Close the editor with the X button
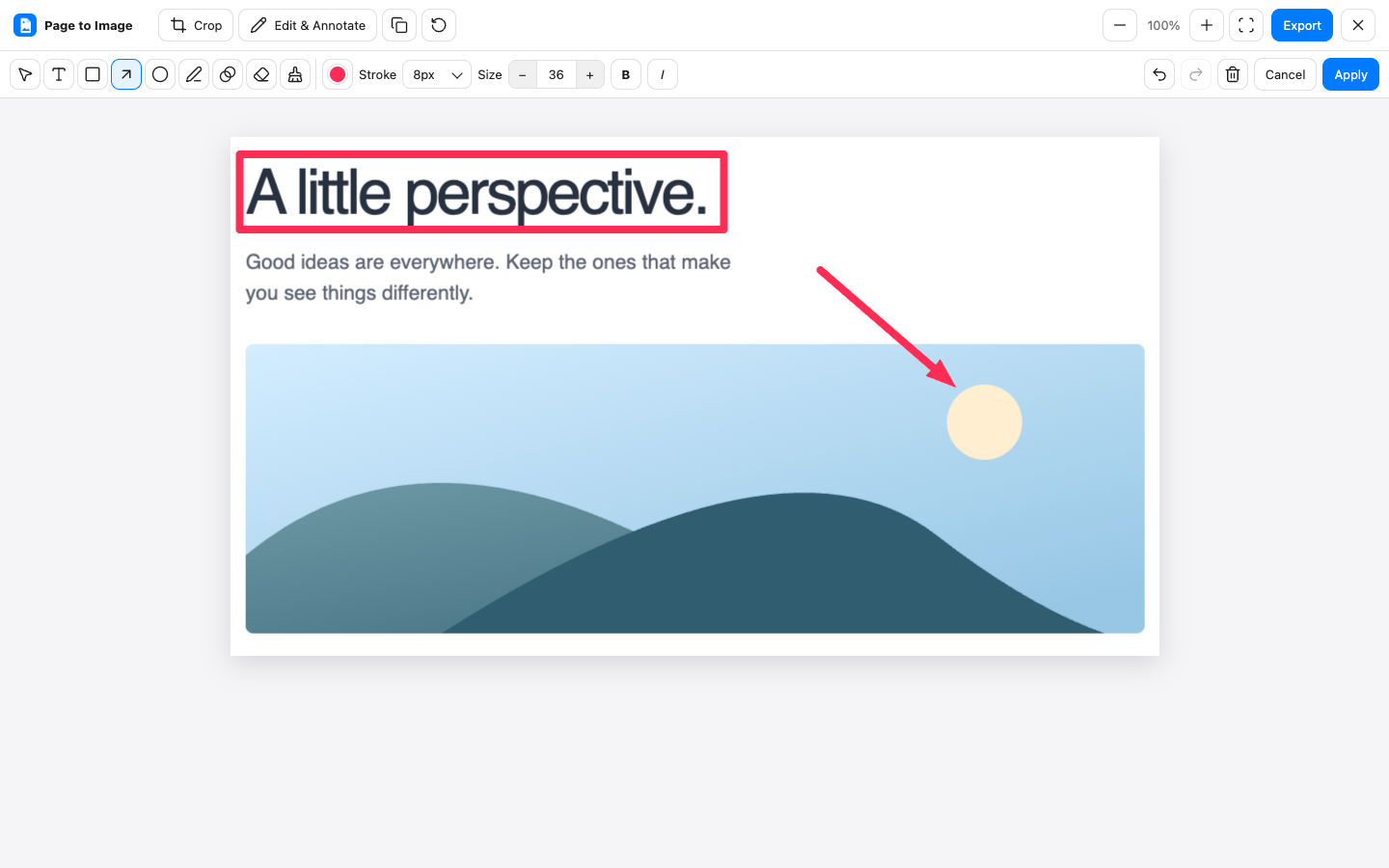1389x868 pixels. click(1358, 25)
